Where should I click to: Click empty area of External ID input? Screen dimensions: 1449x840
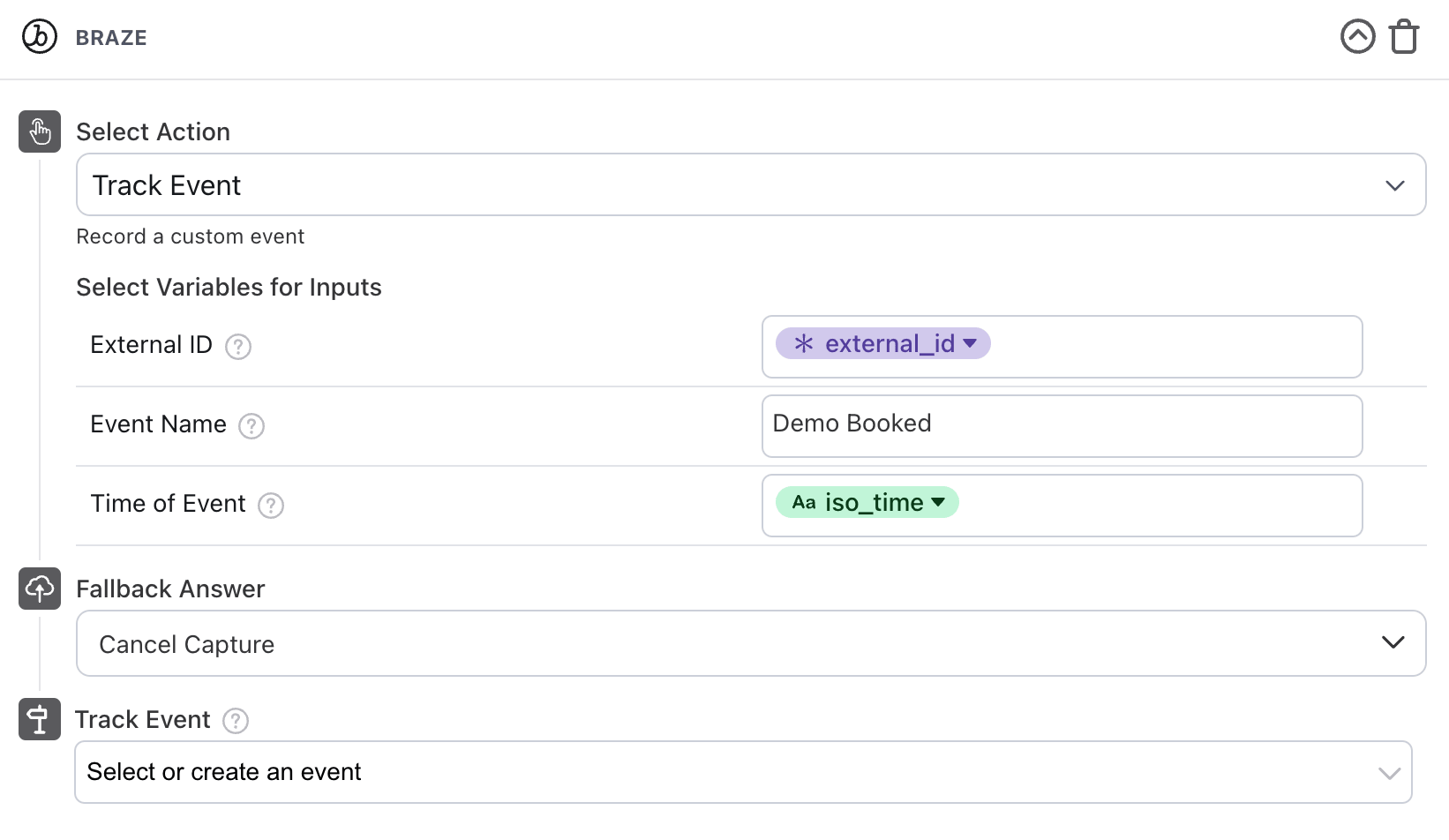pyautogui.click(x=1174, y=346)
